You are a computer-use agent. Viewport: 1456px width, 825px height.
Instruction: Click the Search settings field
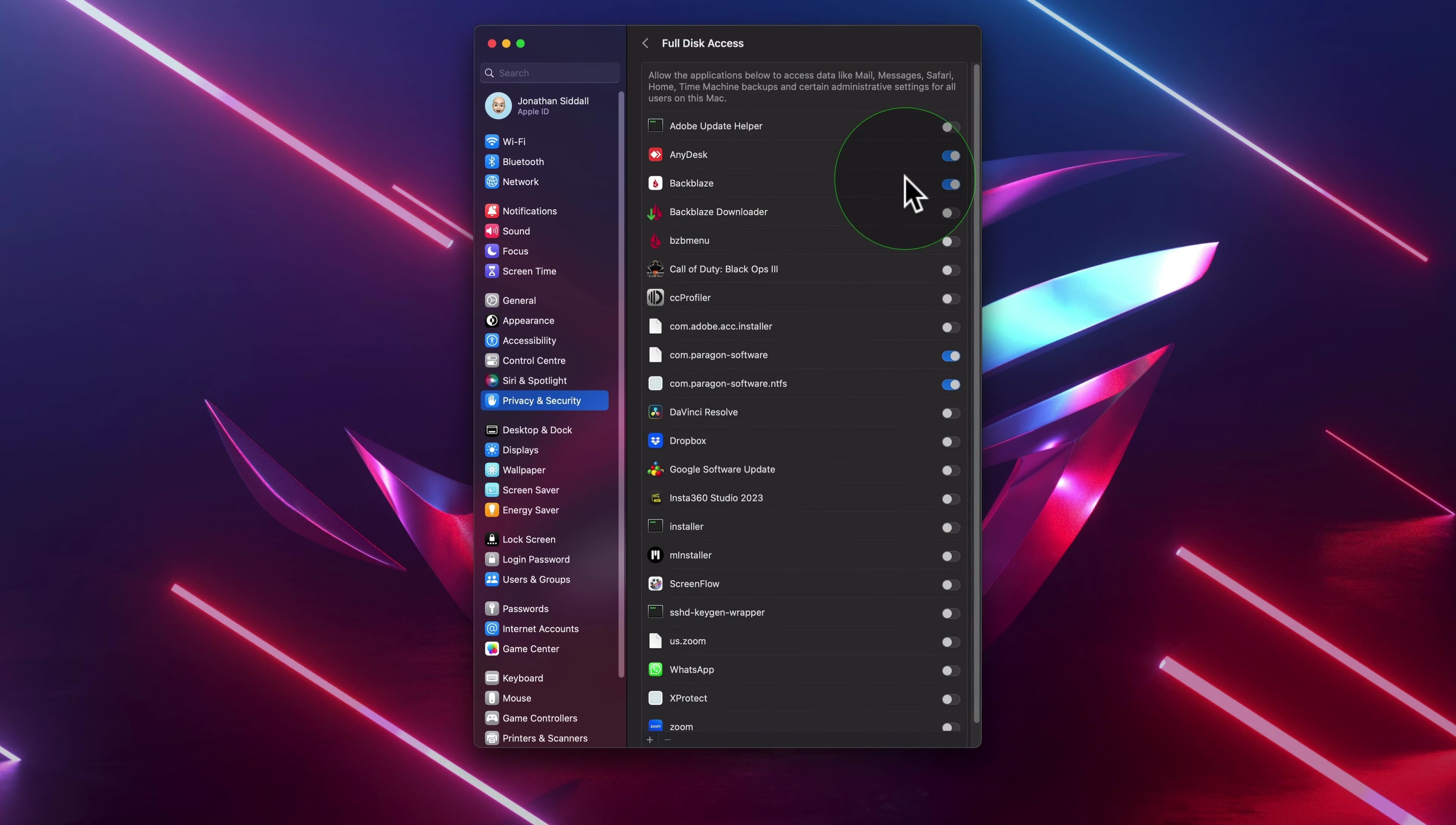point(549,73)
